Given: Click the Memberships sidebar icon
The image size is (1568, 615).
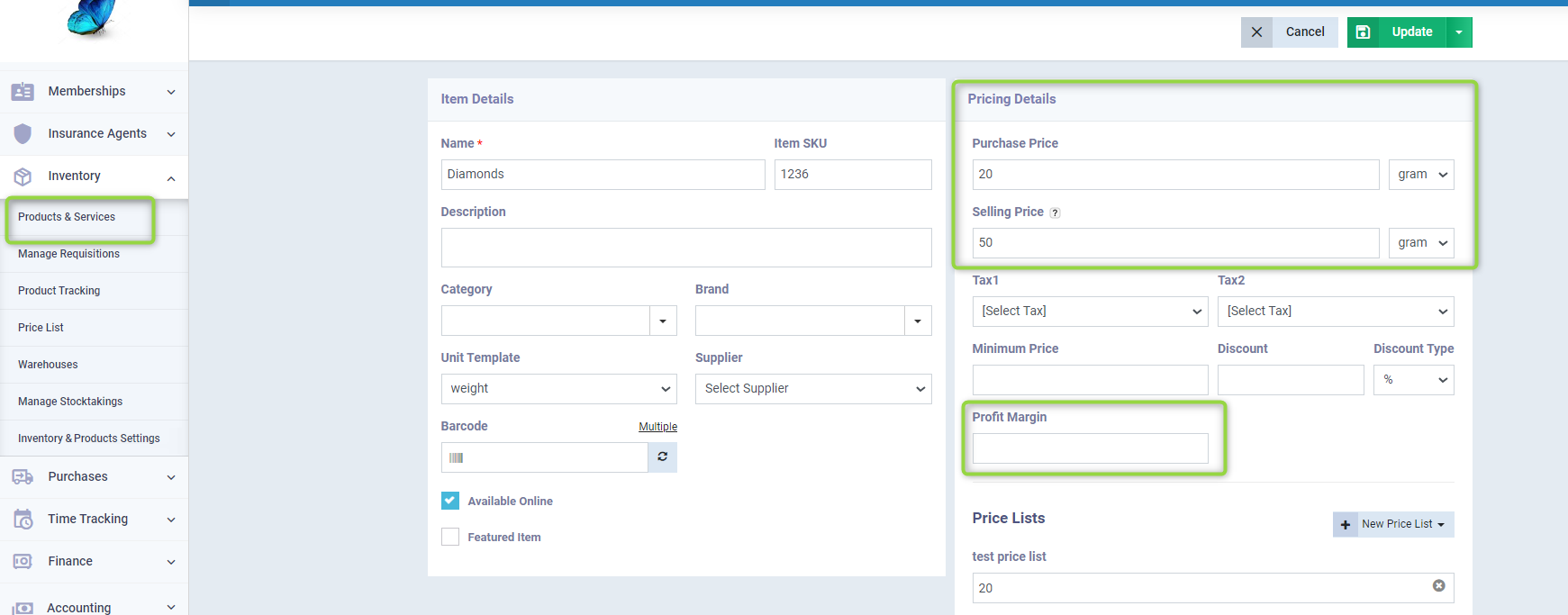Looking at the screenshot, I should [23, 92].
